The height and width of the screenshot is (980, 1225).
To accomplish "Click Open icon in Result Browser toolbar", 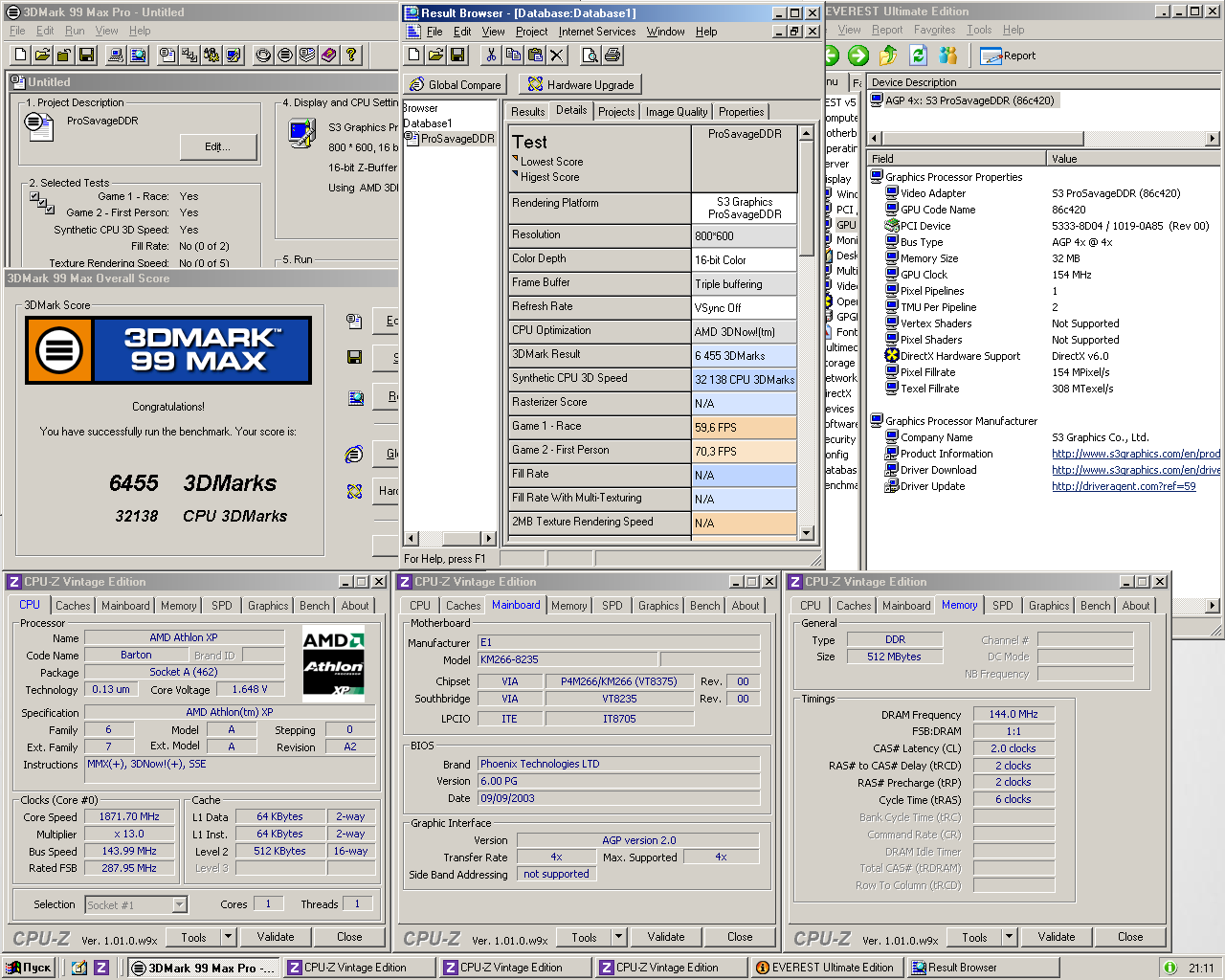I will pos(435,56).
